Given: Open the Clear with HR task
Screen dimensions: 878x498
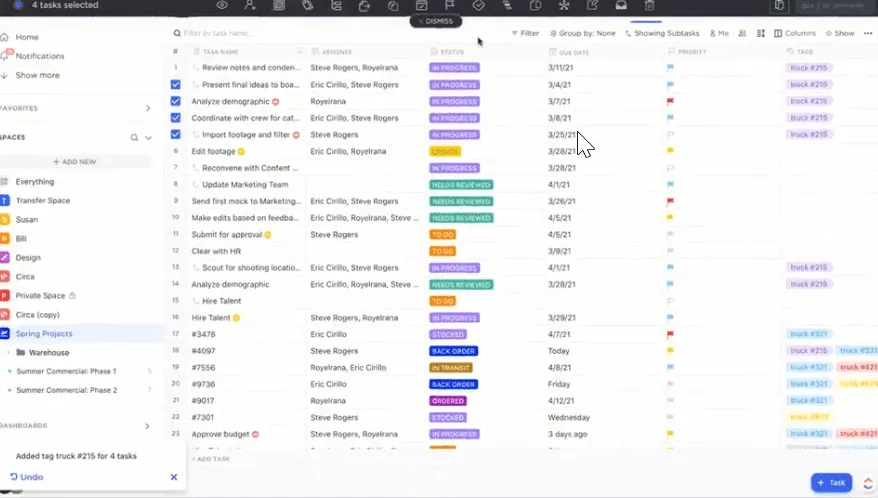Looking at the screenshot, I should pyautogui.click(x=216, y=251).
